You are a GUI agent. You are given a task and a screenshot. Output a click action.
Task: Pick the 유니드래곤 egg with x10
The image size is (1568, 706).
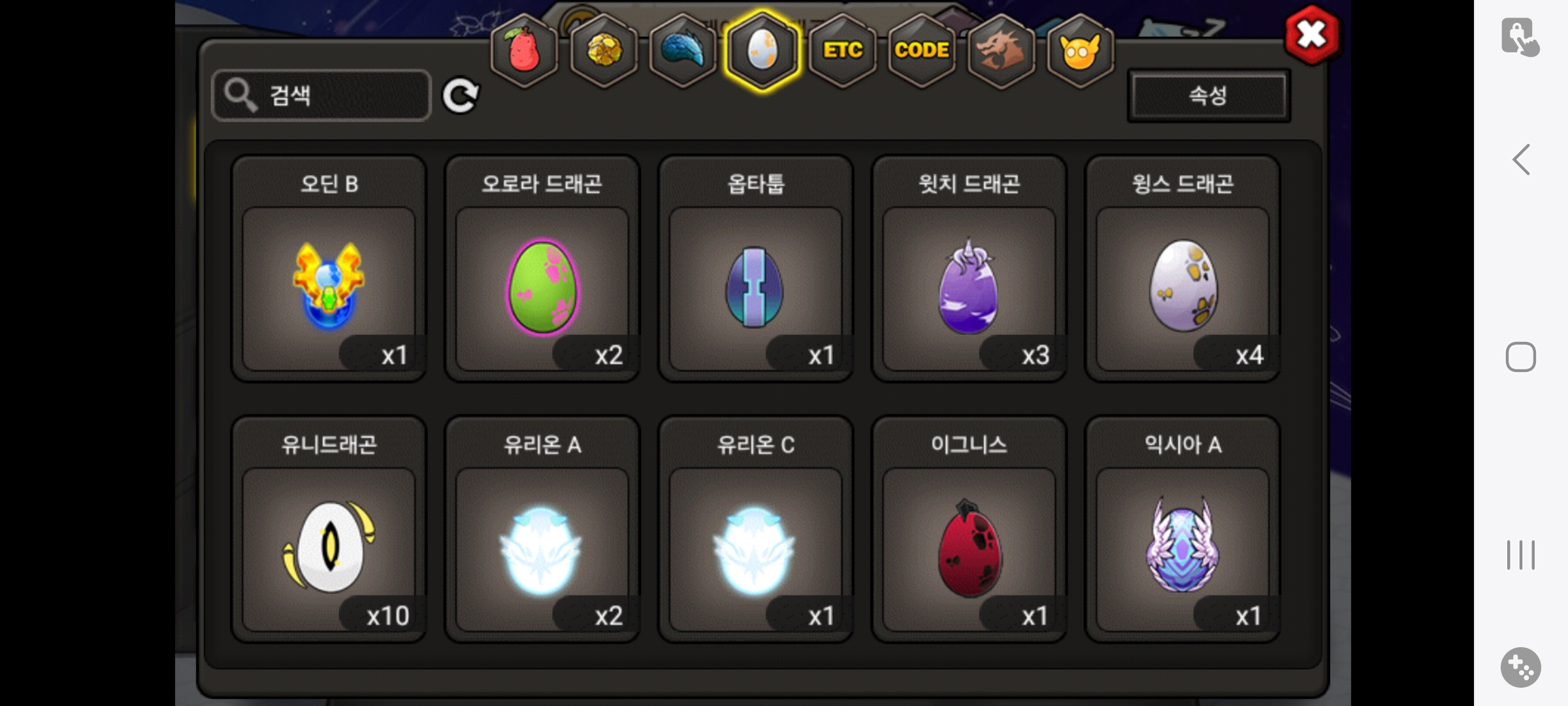tap(329, 529)
